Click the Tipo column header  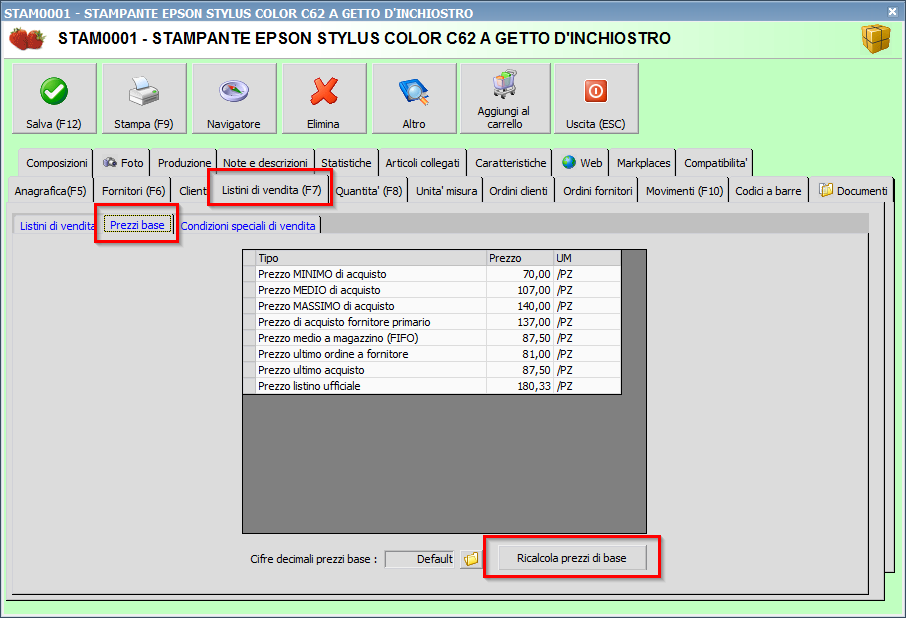point(371,258)
